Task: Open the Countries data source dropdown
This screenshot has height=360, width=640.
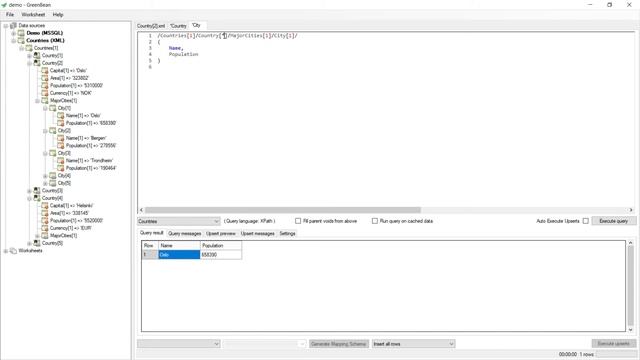Action: pos(179,221)
